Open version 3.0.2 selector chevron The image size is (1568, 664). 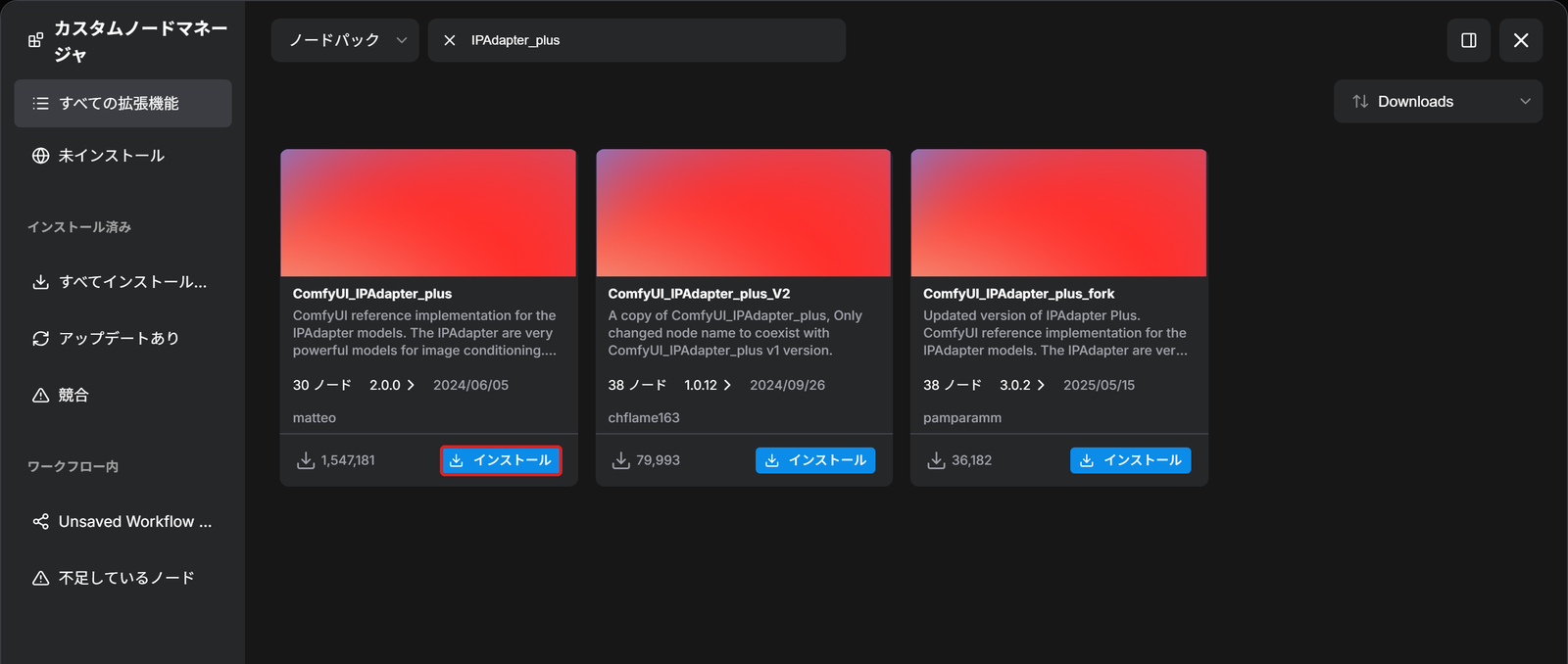click(1041, 385)
